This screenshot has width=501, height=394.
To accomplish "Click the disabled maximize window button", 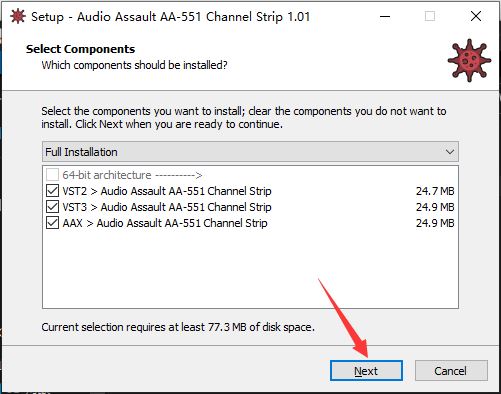I will (x=430, y=16).
